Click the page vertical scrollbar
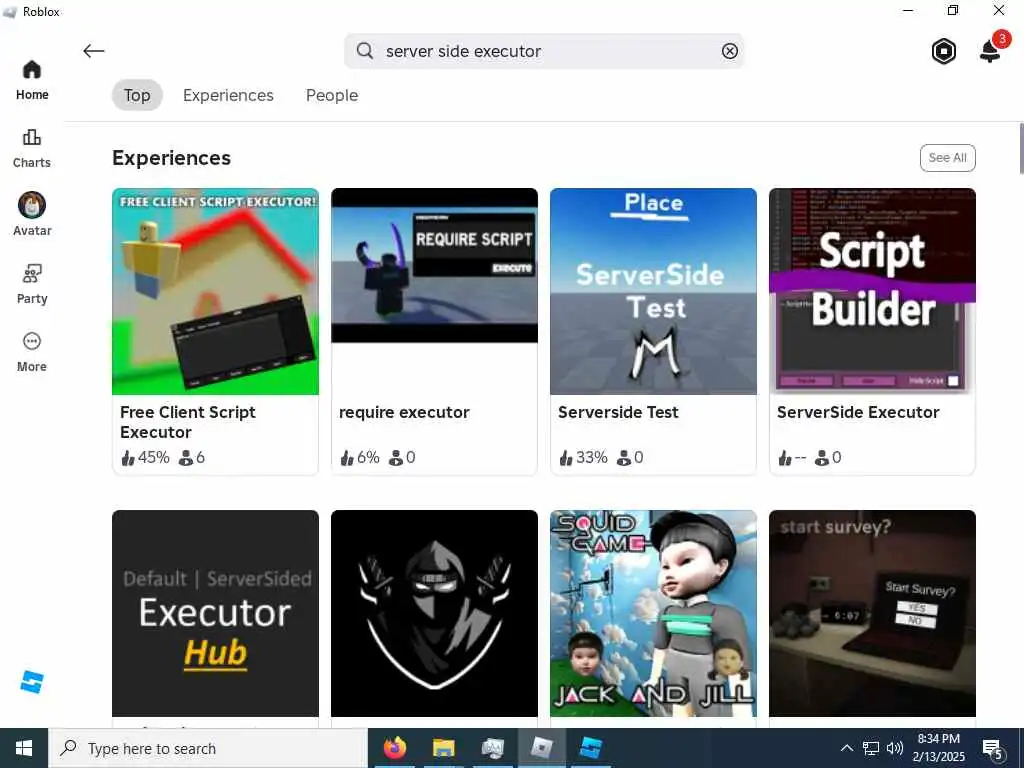The image size is (1024, 768). (x=1021, y=148)
